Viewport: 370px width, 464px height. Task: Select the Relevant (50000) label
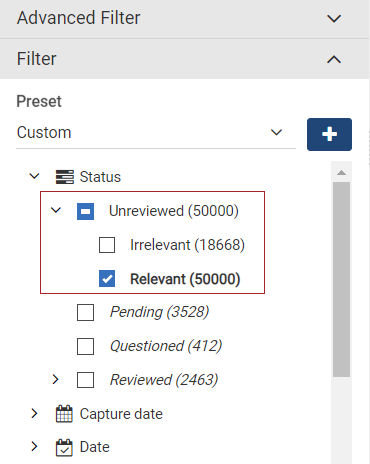(x=185, y=279)
